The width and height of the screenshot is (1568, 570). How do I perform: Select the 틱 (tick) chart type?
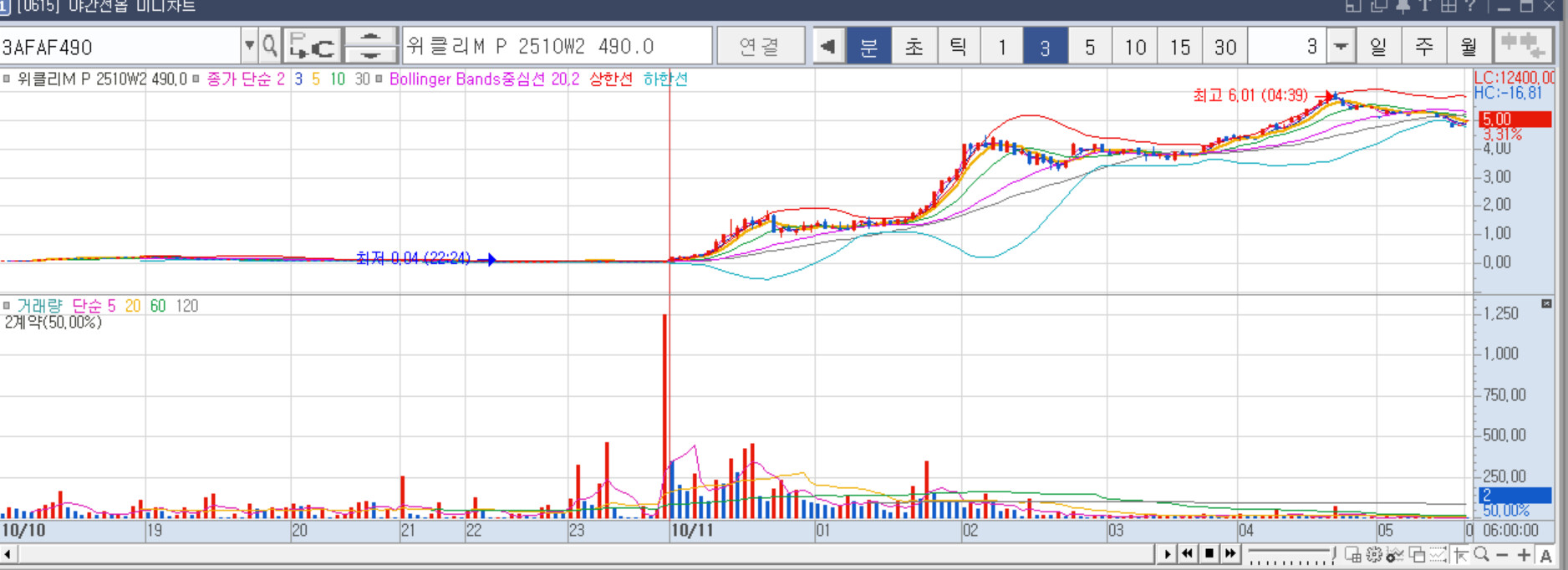958,47
